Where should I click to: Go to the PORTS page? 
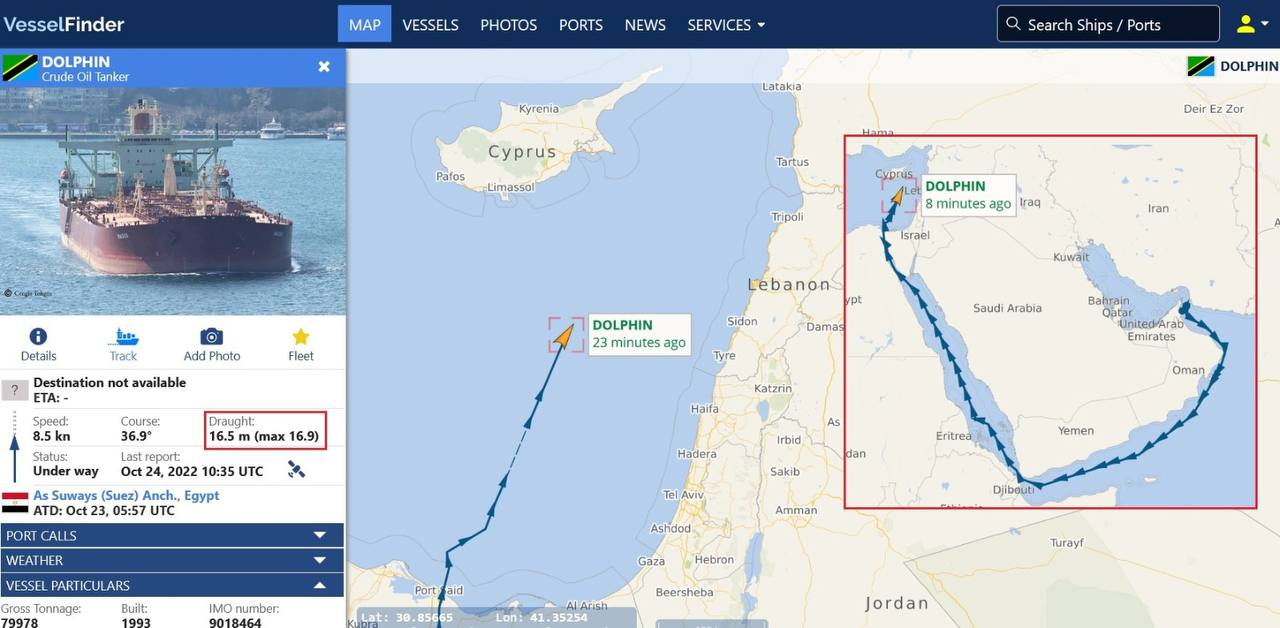[x=581, y=25]
